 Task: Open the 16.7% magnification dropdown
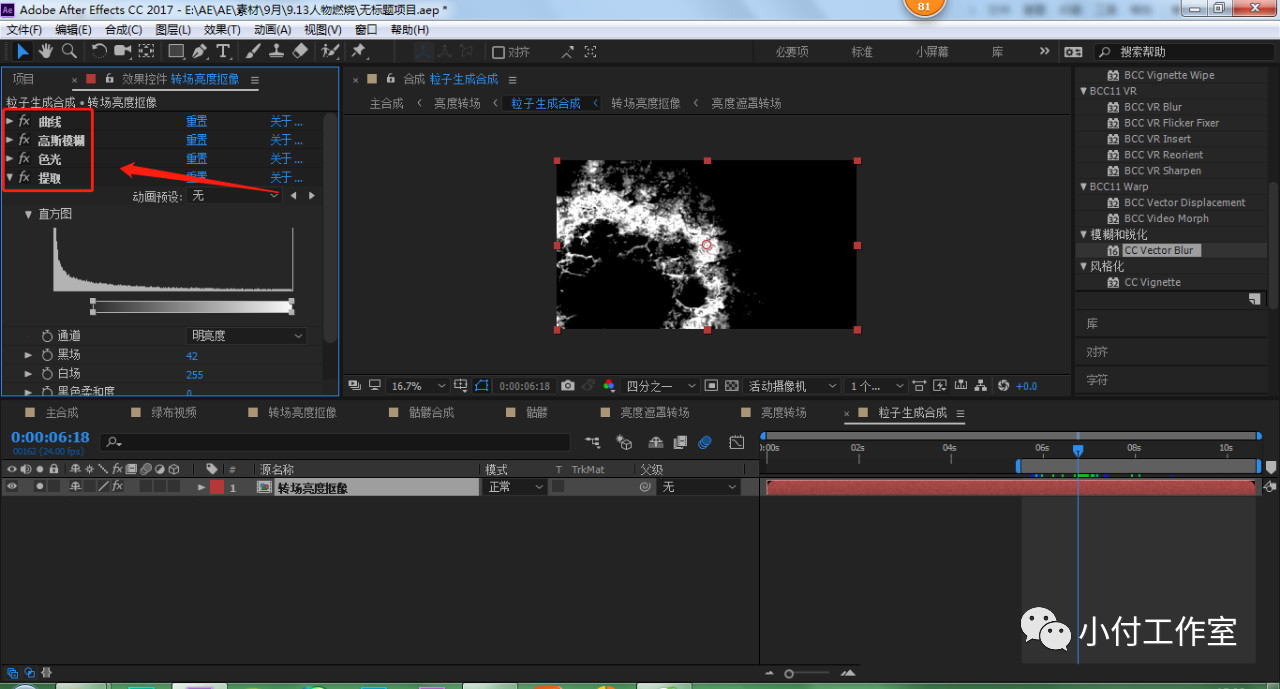[414, 386]
